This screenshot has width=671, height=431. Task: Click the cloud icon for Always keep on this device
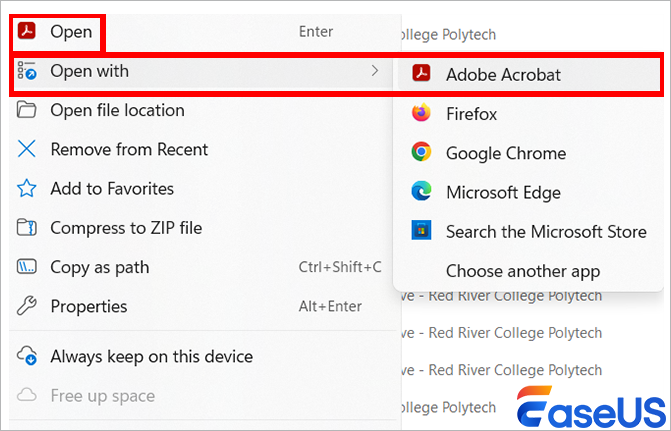click(x=28, y=357)
